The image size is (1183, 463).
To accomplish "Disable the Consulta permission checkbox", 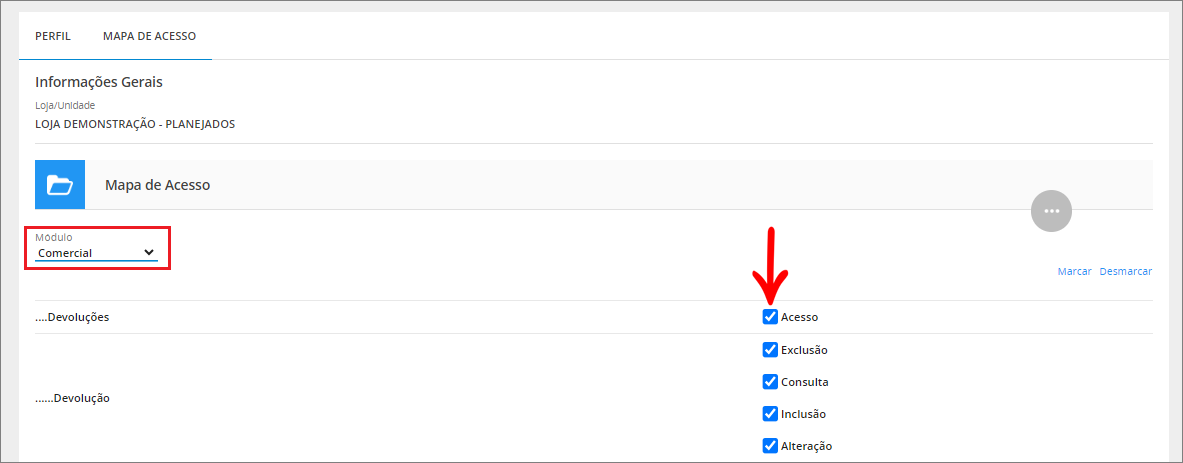I will point(770,382).
